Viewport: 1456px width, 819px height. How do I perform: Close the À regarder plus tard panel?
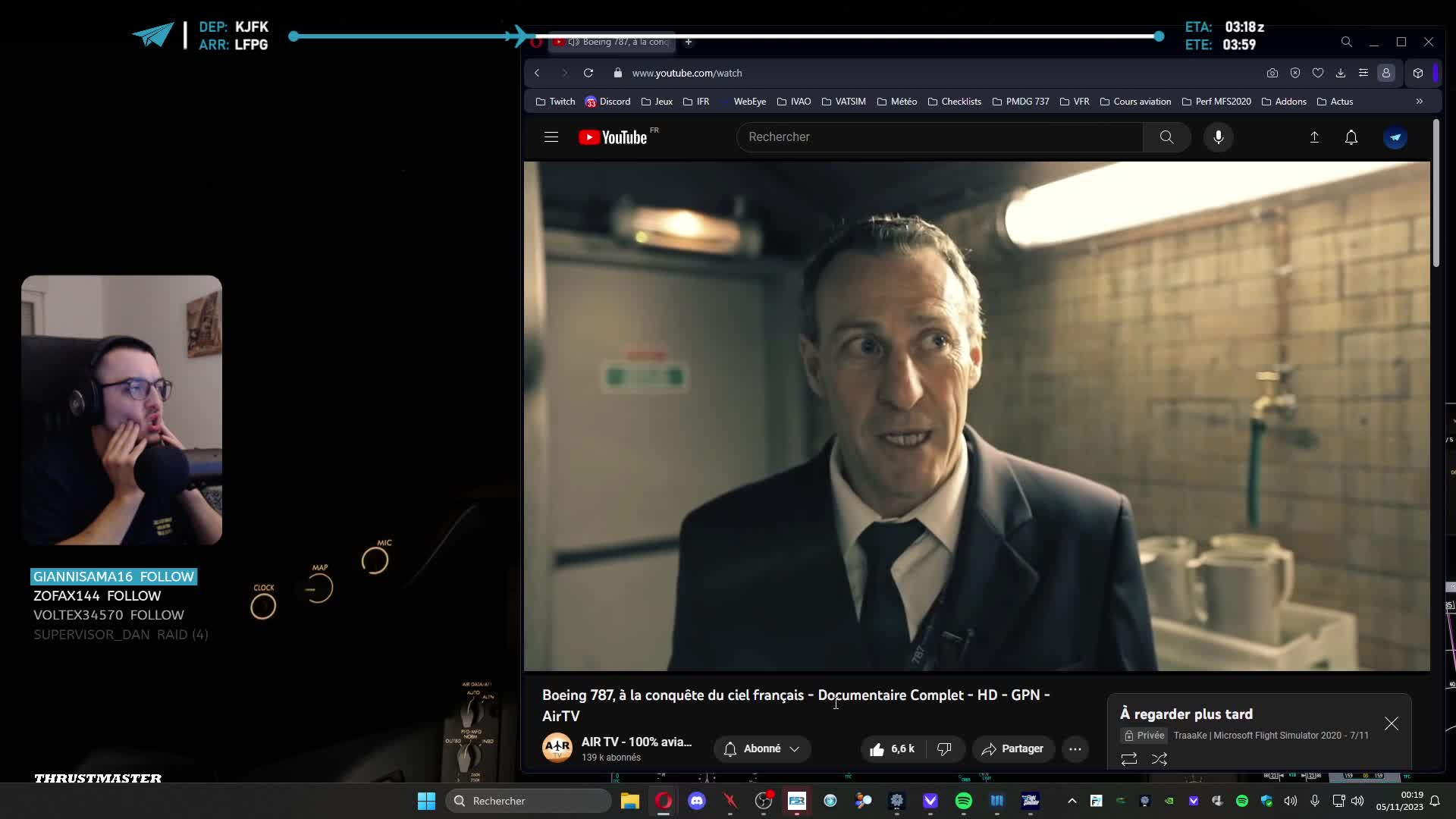click(1392, 723)
